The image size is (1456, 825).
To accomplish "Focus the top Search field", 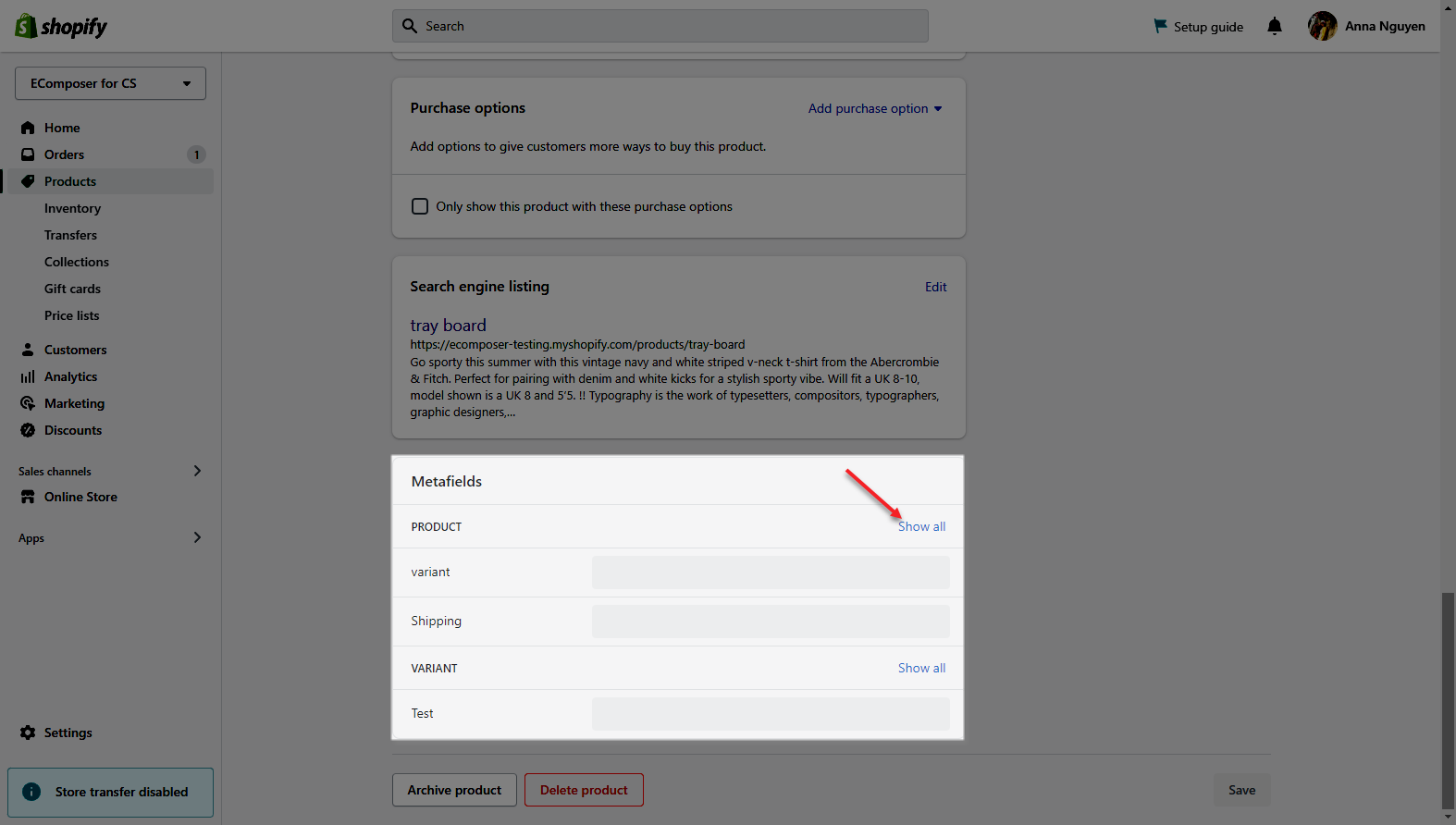I will point(660,26).
